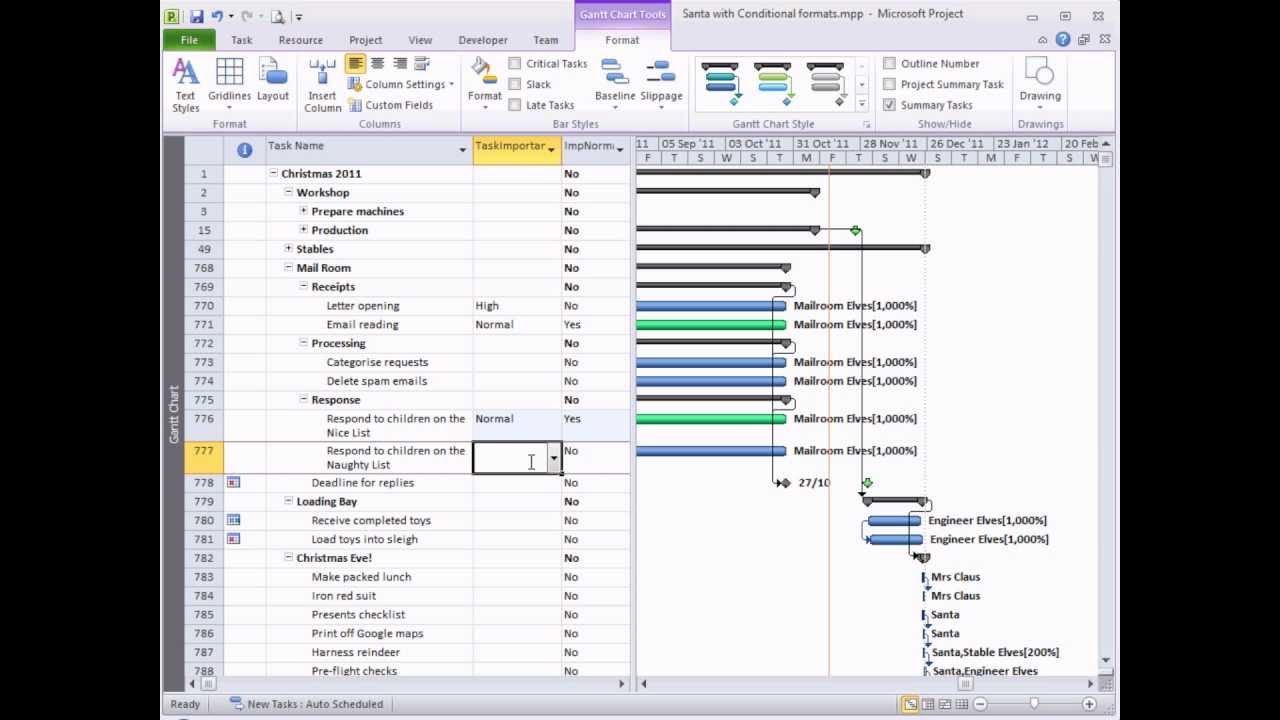Open the Gridlines options
This screenshot has width=1280, height=720.
[229, 86]
